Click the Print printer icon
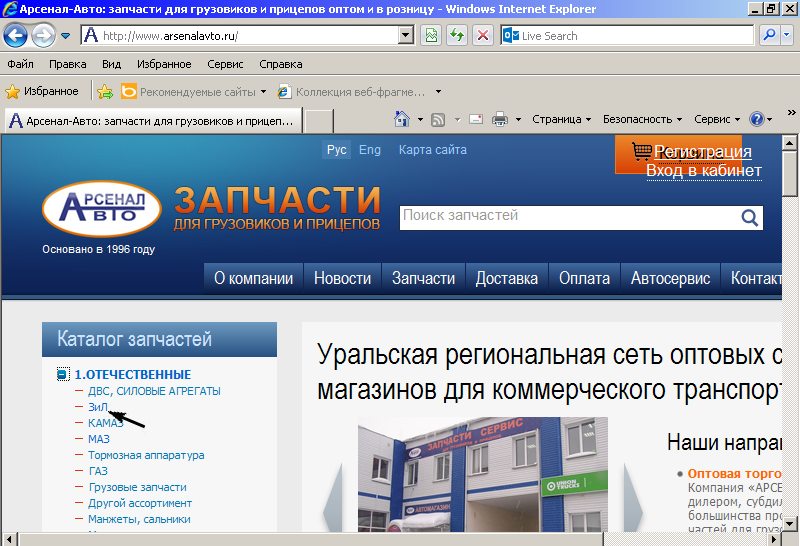Image resolution: width=800 pixels, height=546 pixels. tap(499, 119)
